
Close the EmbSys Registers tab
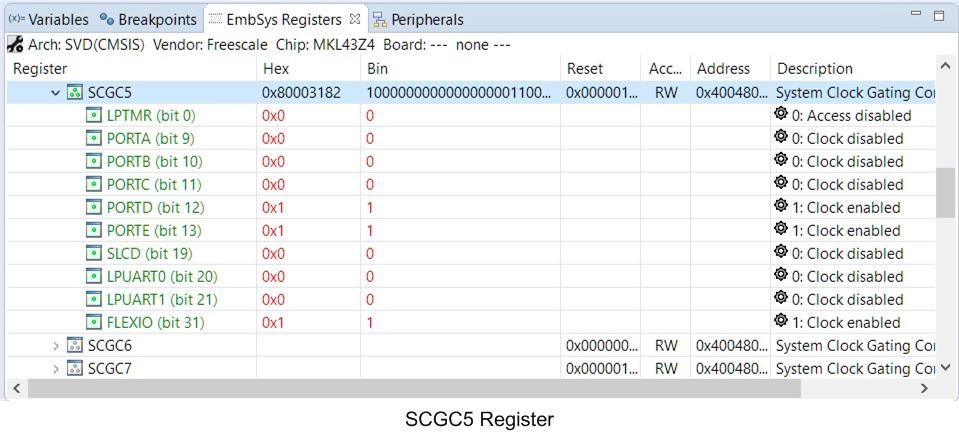click(354, 19)
